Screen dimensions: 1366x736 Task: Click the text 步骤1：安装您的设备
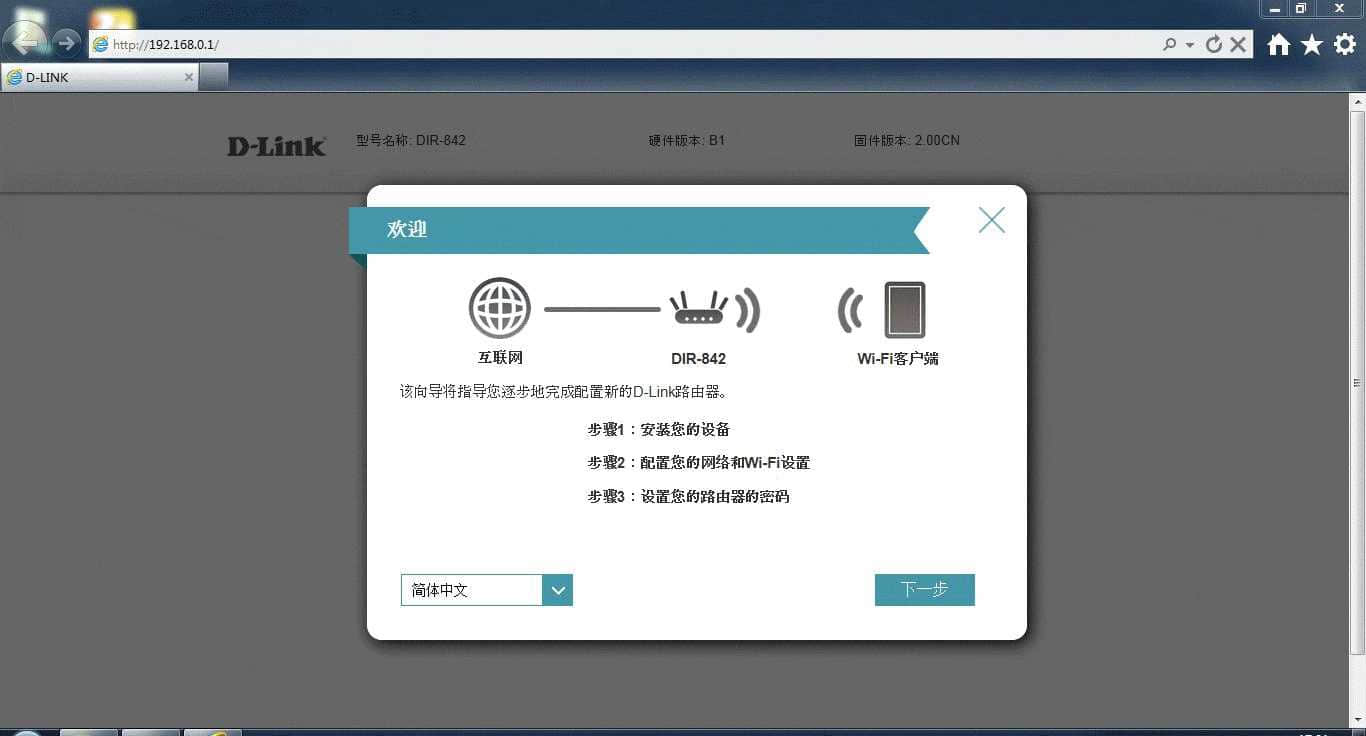point(659,430)
